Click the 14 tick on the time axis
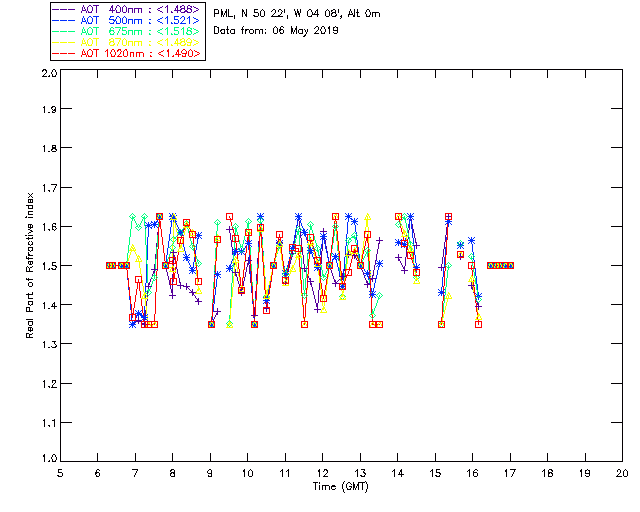The width and height of the screenshot is (640, 512). tap(398, 472)
